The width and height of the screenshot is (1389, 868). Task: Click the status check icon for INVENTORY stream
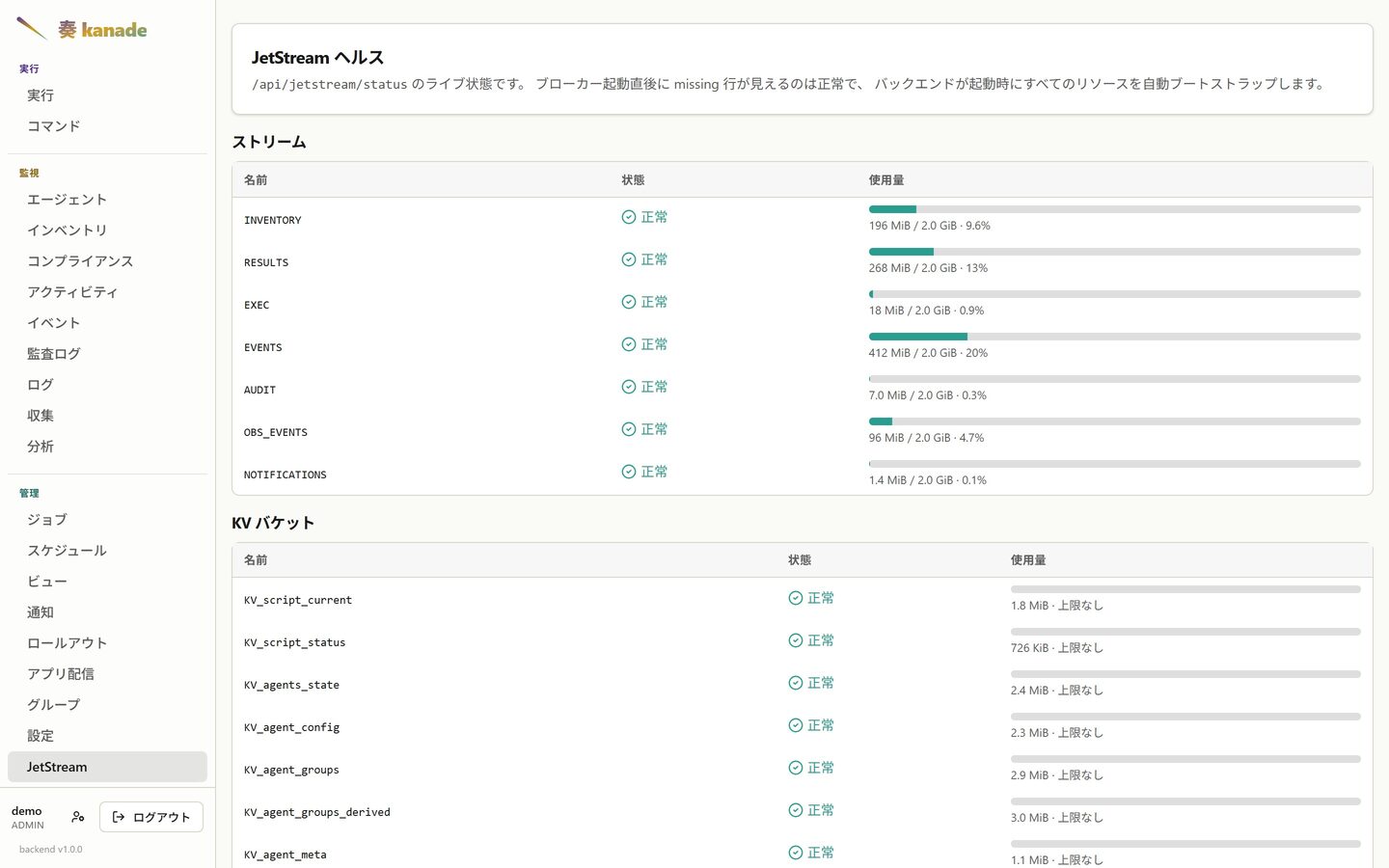(x=629, y=217)
